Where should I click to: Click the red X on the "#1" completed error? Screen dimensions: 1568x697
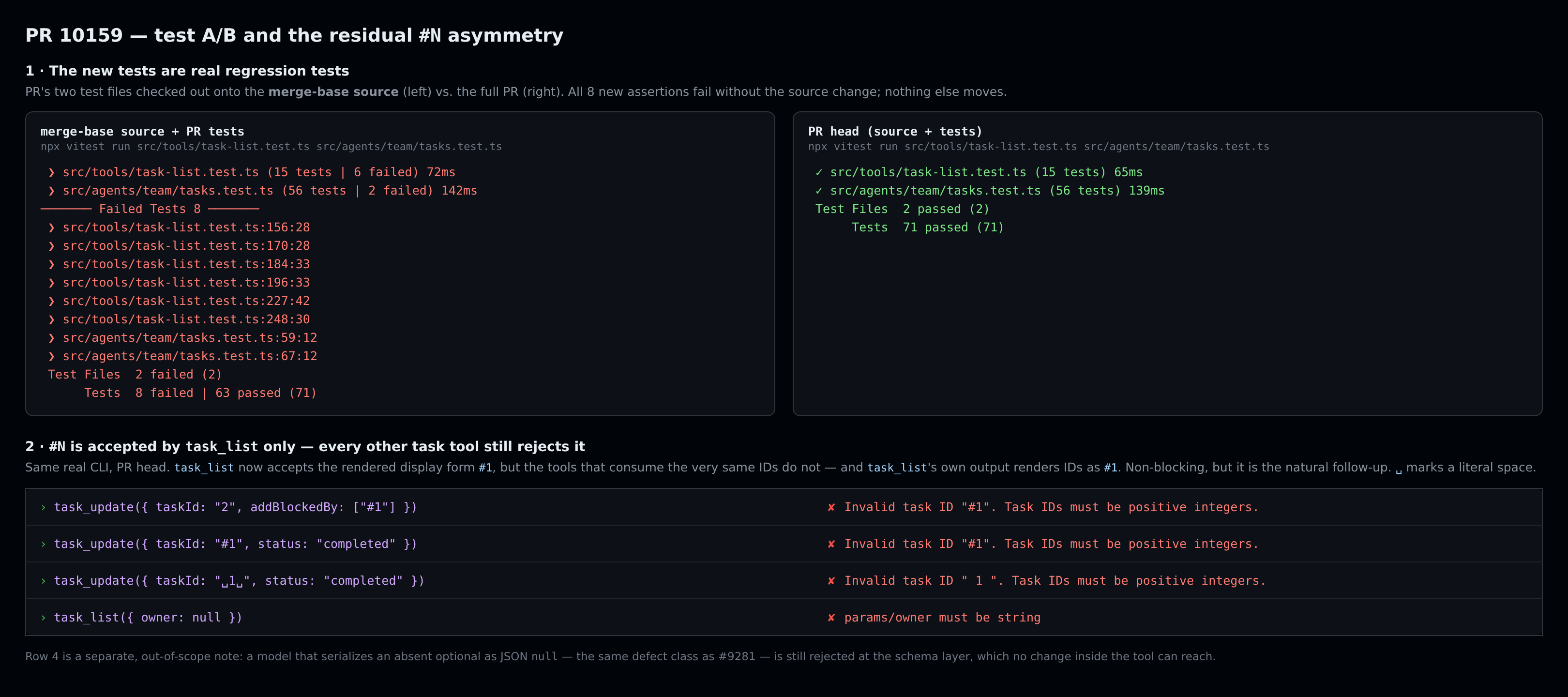coord(831,544)
